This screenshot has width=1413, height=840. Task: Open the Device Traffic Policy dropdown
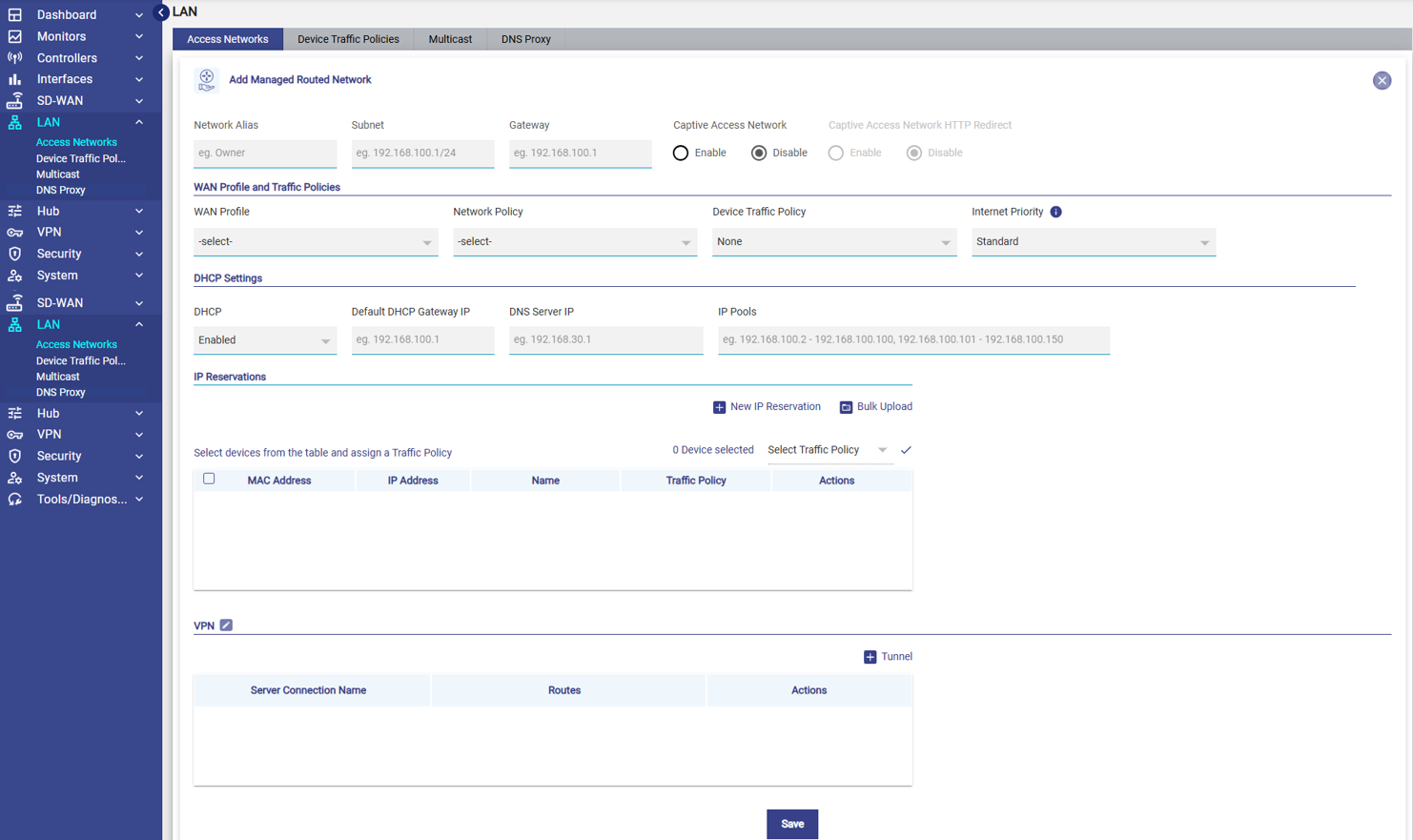pyautogui.click(x=833, y=242)
